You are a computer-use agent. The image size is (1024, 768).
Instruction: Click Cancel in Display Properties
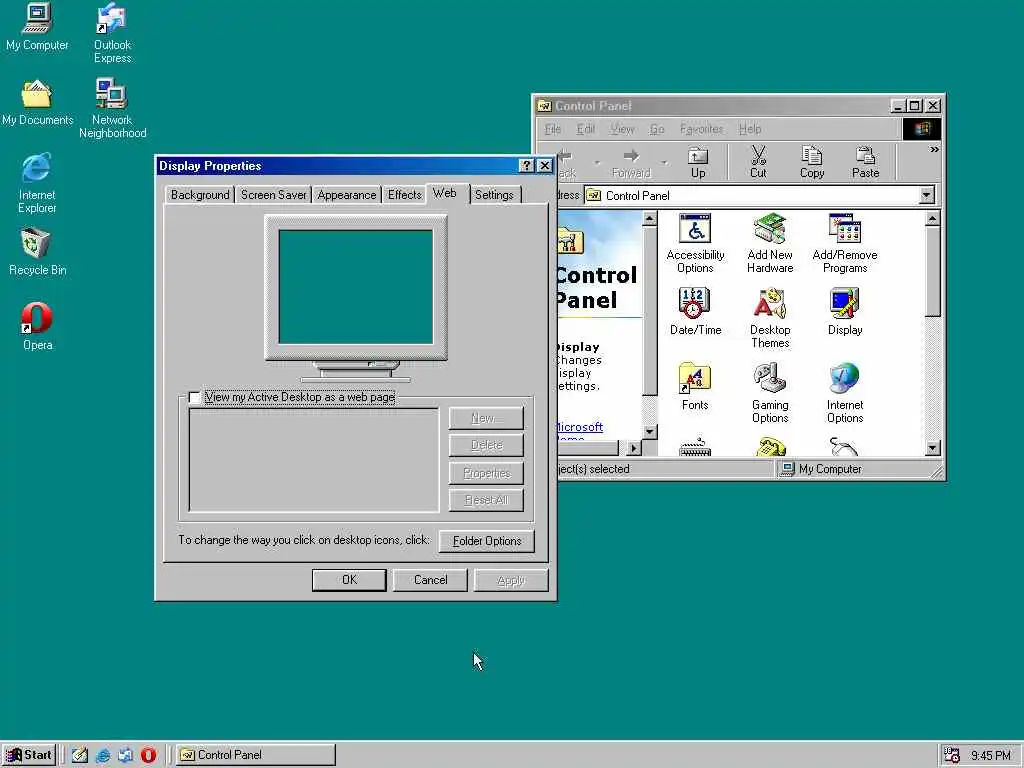click(430, 580)
